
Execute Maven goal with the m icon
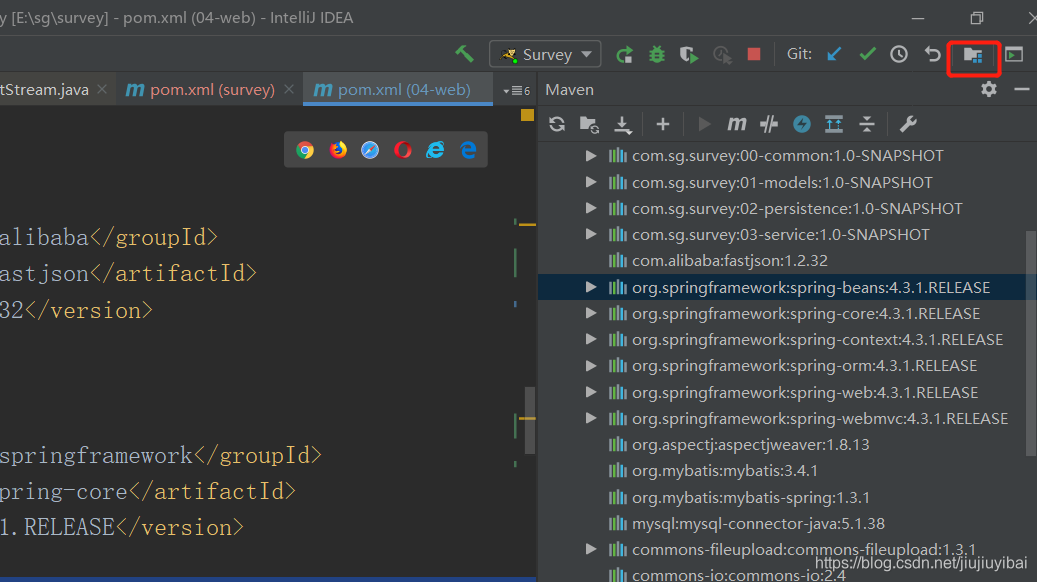click(736, 123)
